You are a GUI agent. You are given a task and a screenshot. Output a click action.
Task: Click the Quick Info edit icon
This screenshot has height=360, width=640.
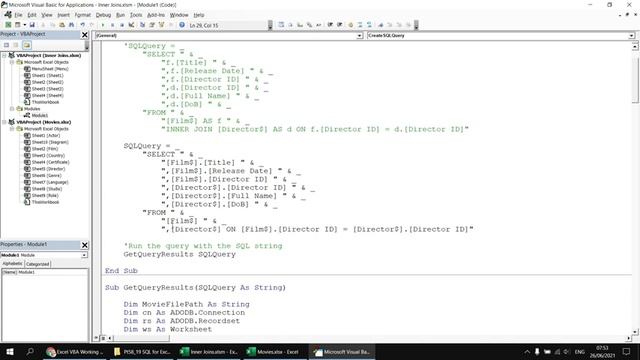300,25
